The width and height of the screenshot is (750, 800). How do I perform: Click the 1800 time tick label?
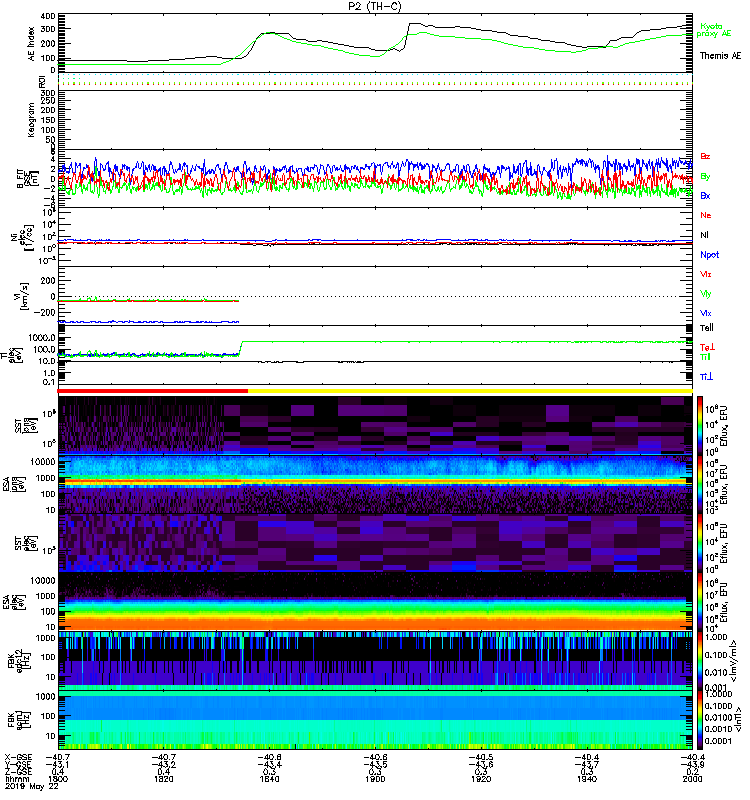pos(58,779)
